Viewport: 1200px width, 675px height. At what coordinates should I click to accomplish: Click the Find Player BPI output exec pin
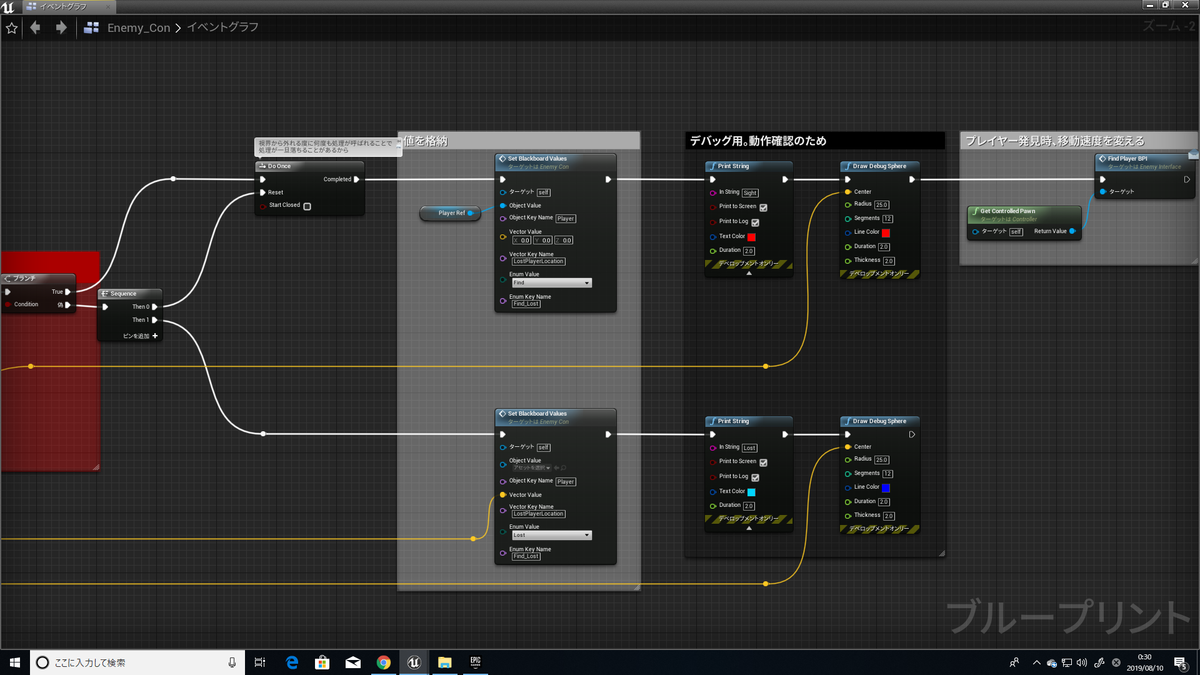(1186, 179)
